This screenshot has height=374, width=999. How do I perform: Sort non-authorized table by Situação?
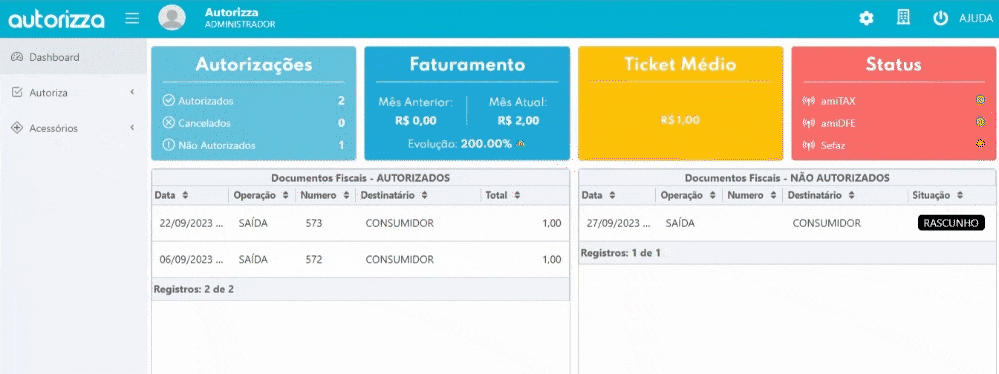click(x=938, y=195)
